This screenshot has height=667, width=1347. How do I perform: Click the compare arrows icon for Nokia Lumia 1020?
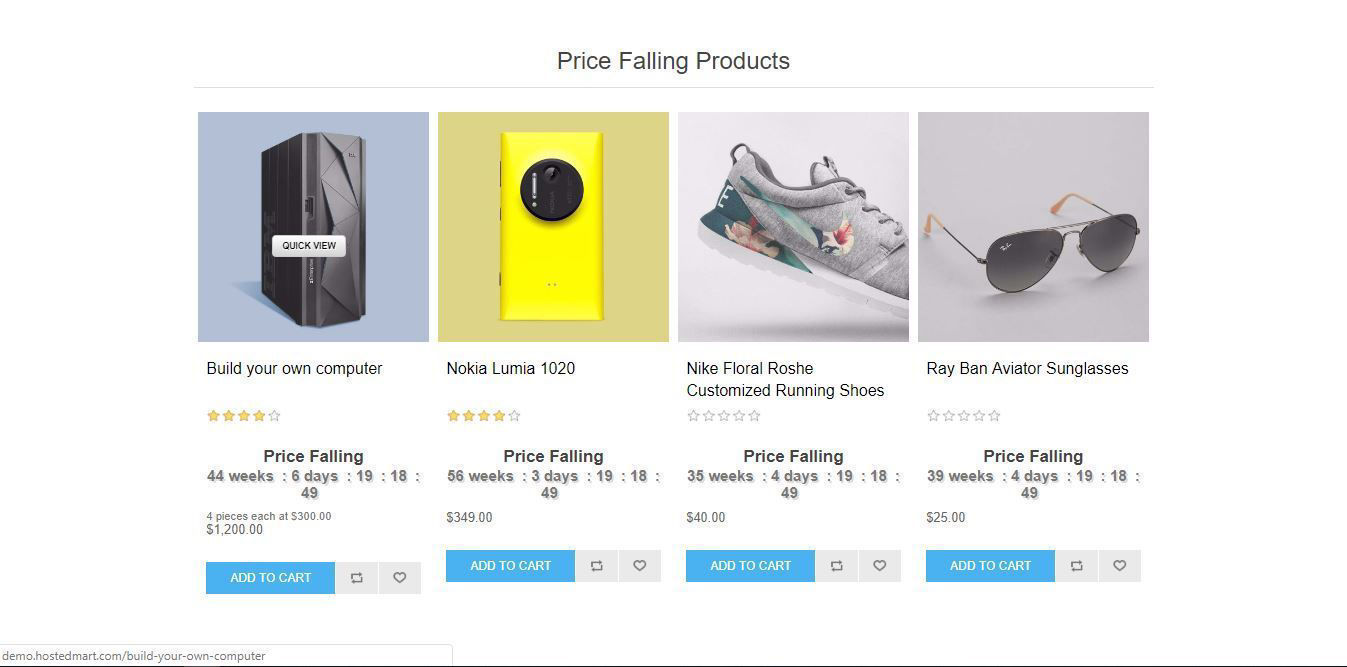[597, 565]
